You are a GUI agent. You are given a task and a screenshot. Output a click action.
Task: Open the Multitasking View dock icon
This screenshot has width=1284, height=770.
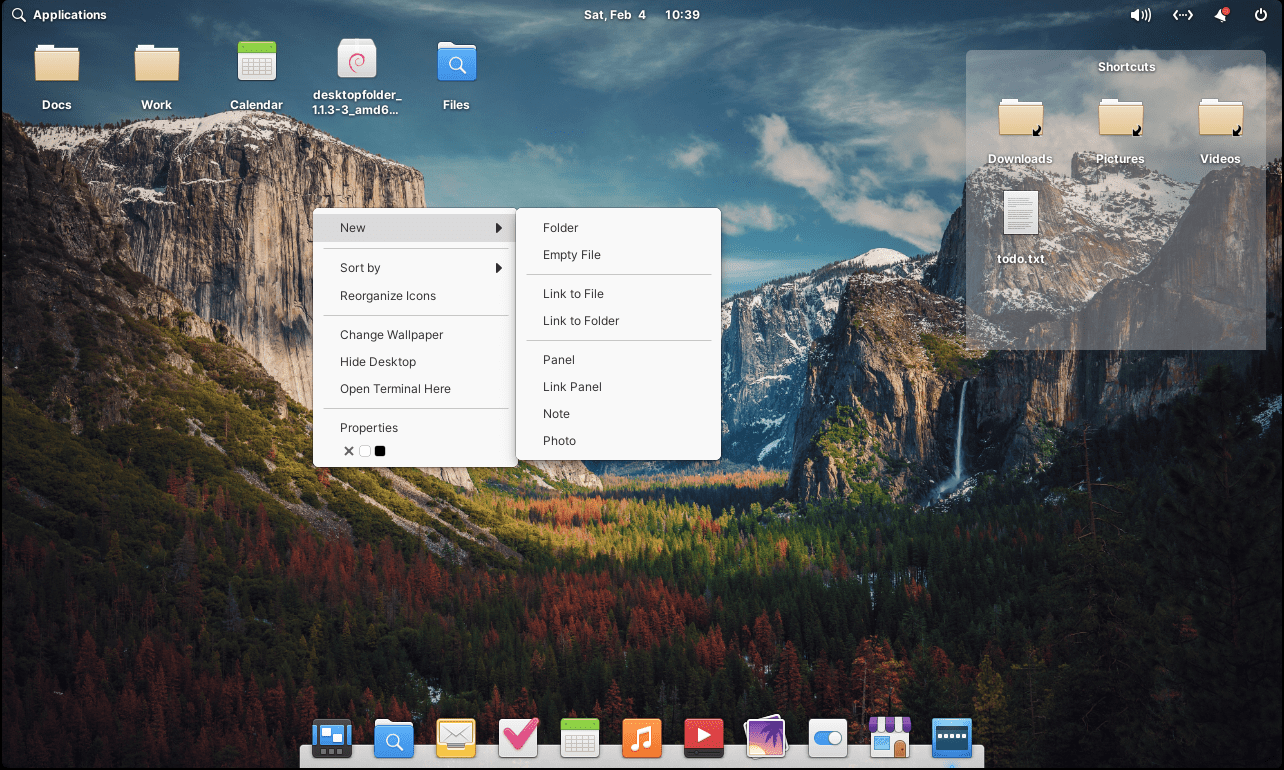click(x=332, y=739)
